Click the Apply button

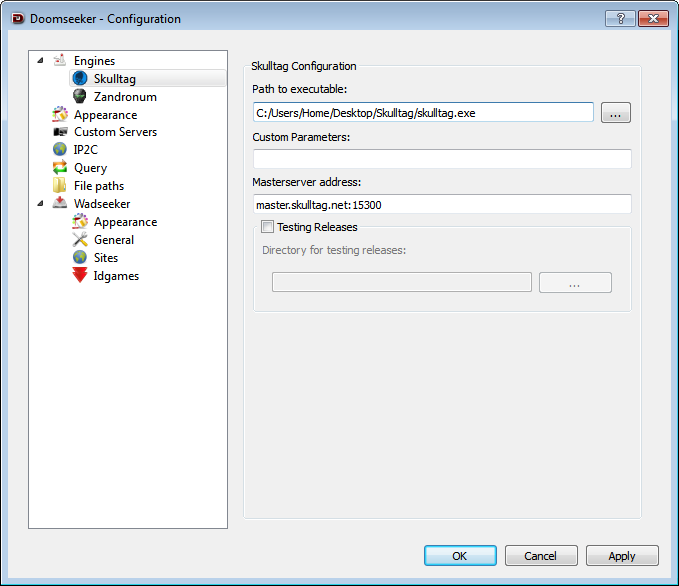[622, 555]
